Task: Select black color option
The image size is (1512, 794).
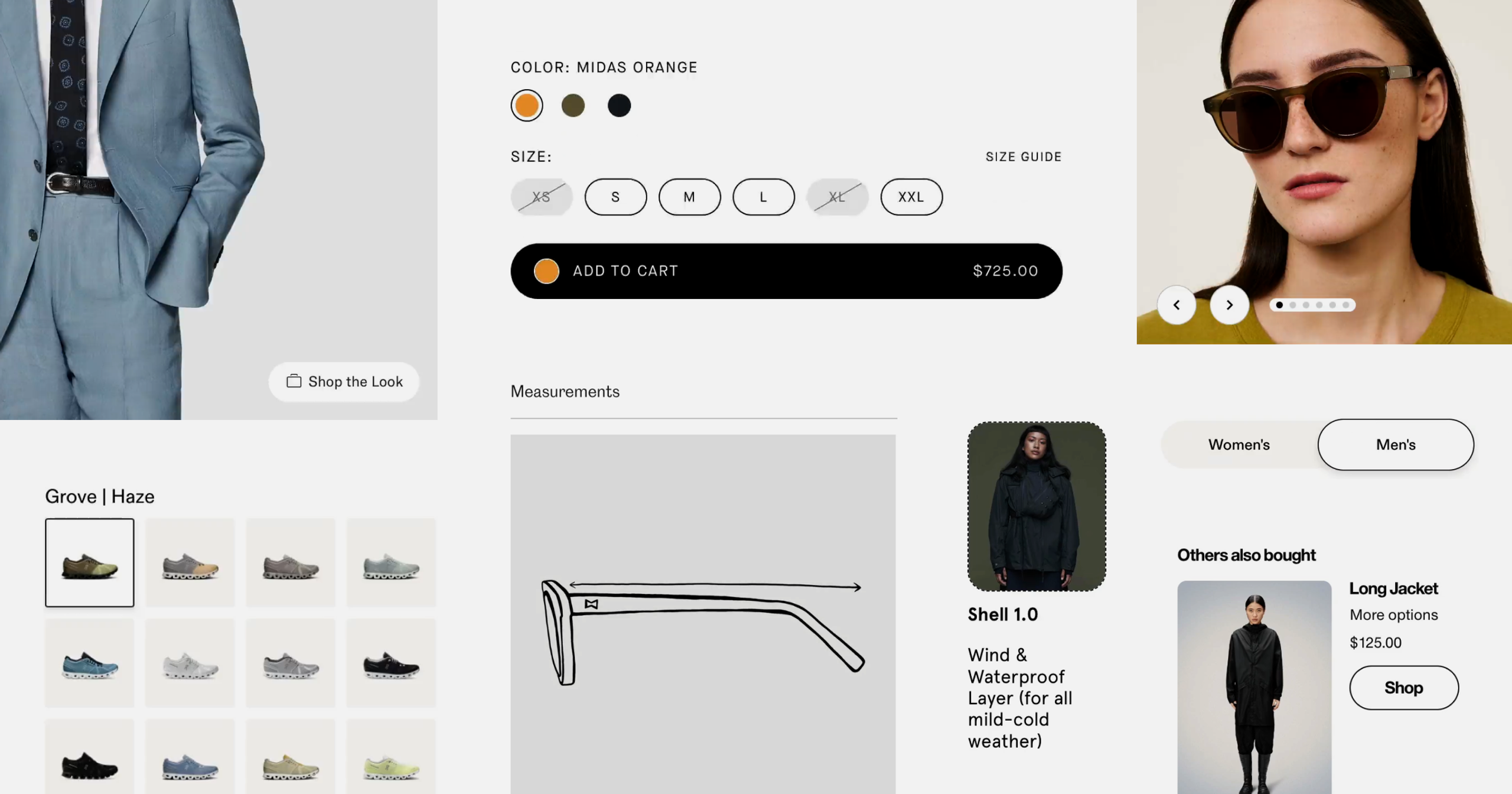Action: click(x=619, y=105)
